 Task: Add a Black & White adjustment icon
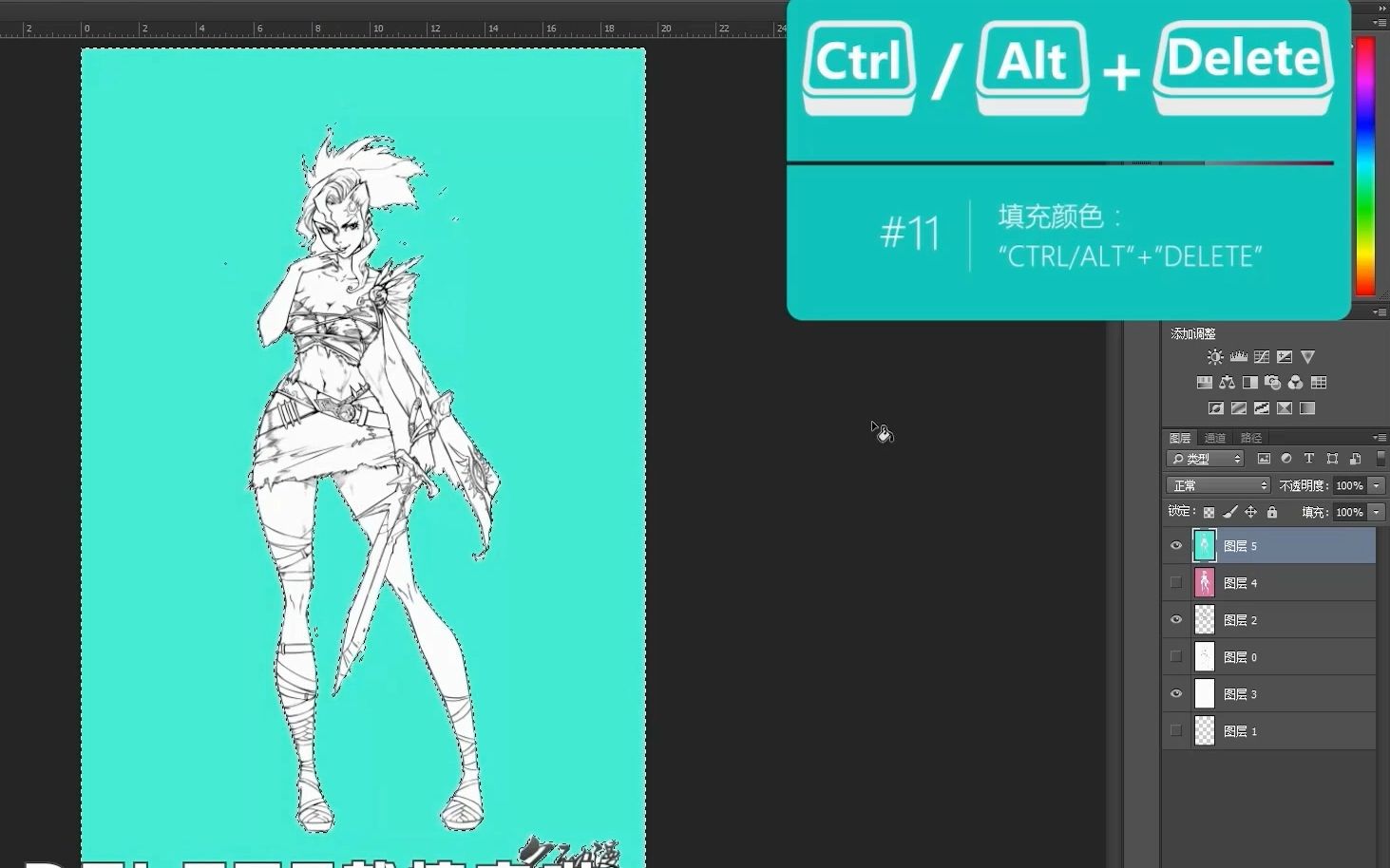coord(1250,383)
